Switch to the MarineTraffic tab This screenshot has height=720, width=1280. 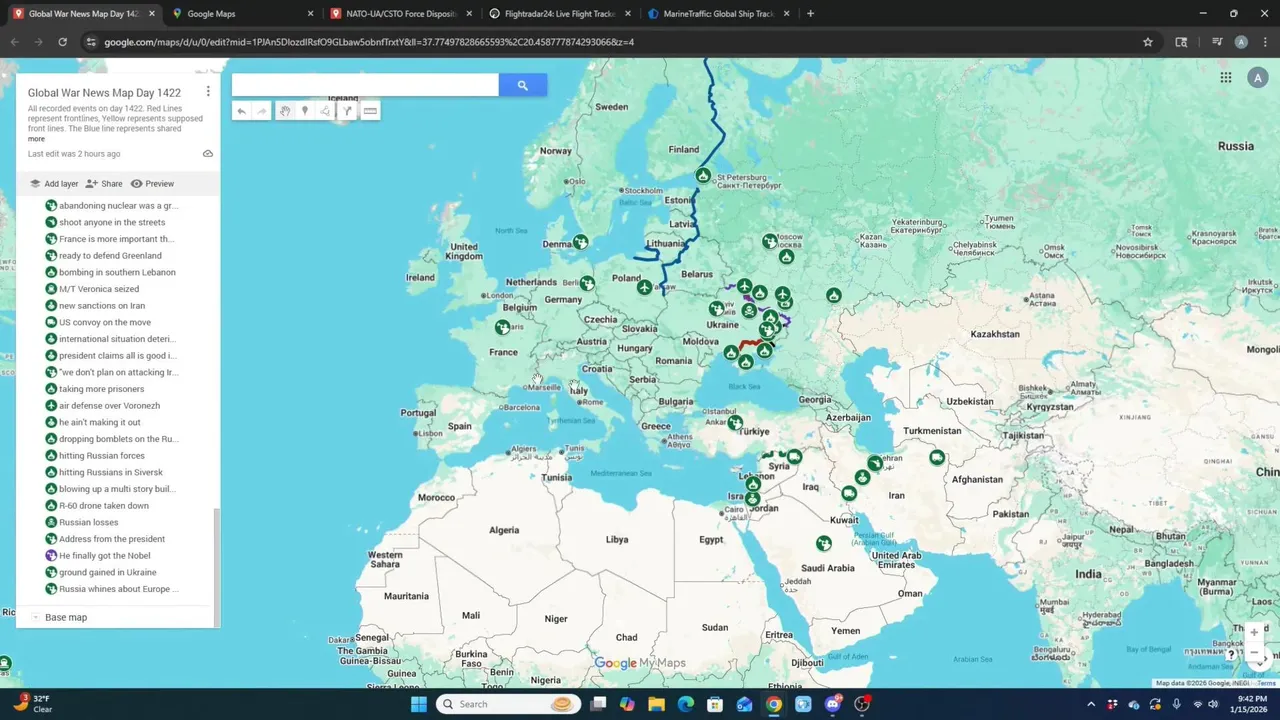(719, 14)
